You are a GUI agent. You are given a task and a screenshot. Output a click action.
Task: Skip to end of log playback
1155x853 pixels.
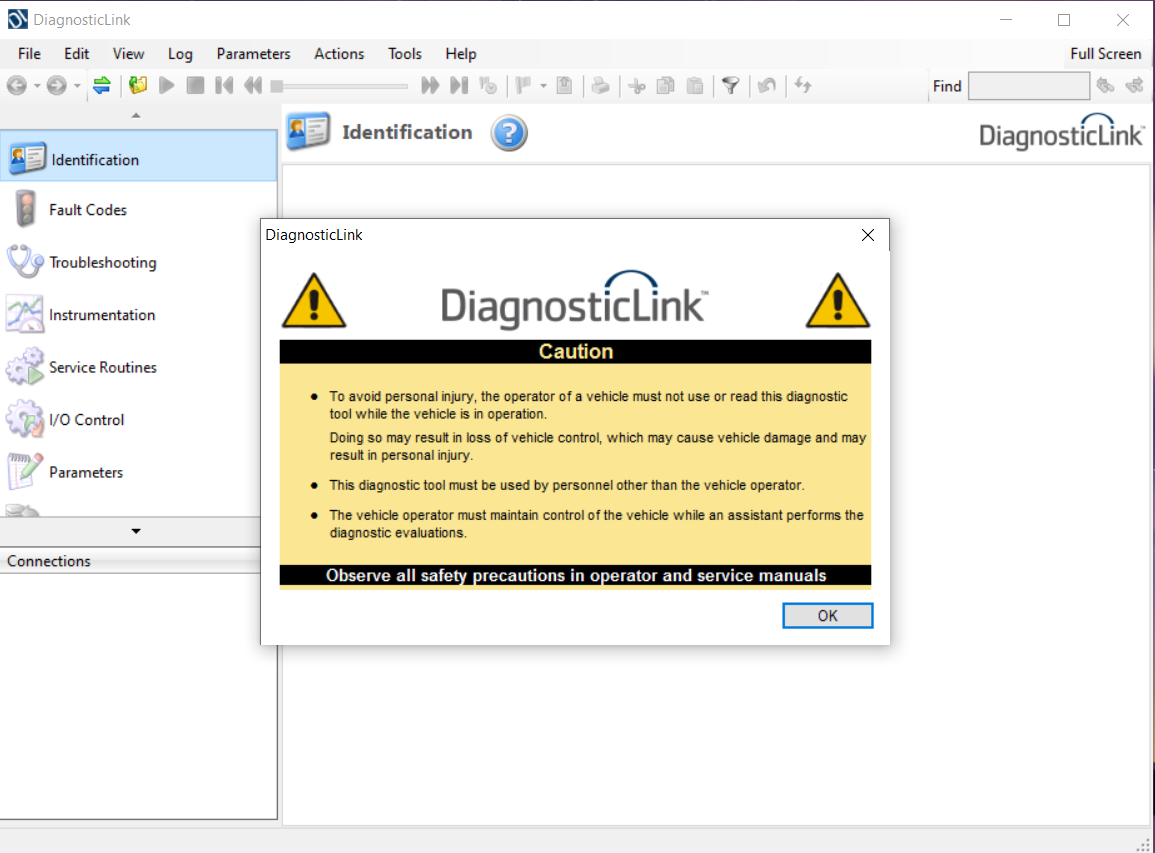coord(459,85)
